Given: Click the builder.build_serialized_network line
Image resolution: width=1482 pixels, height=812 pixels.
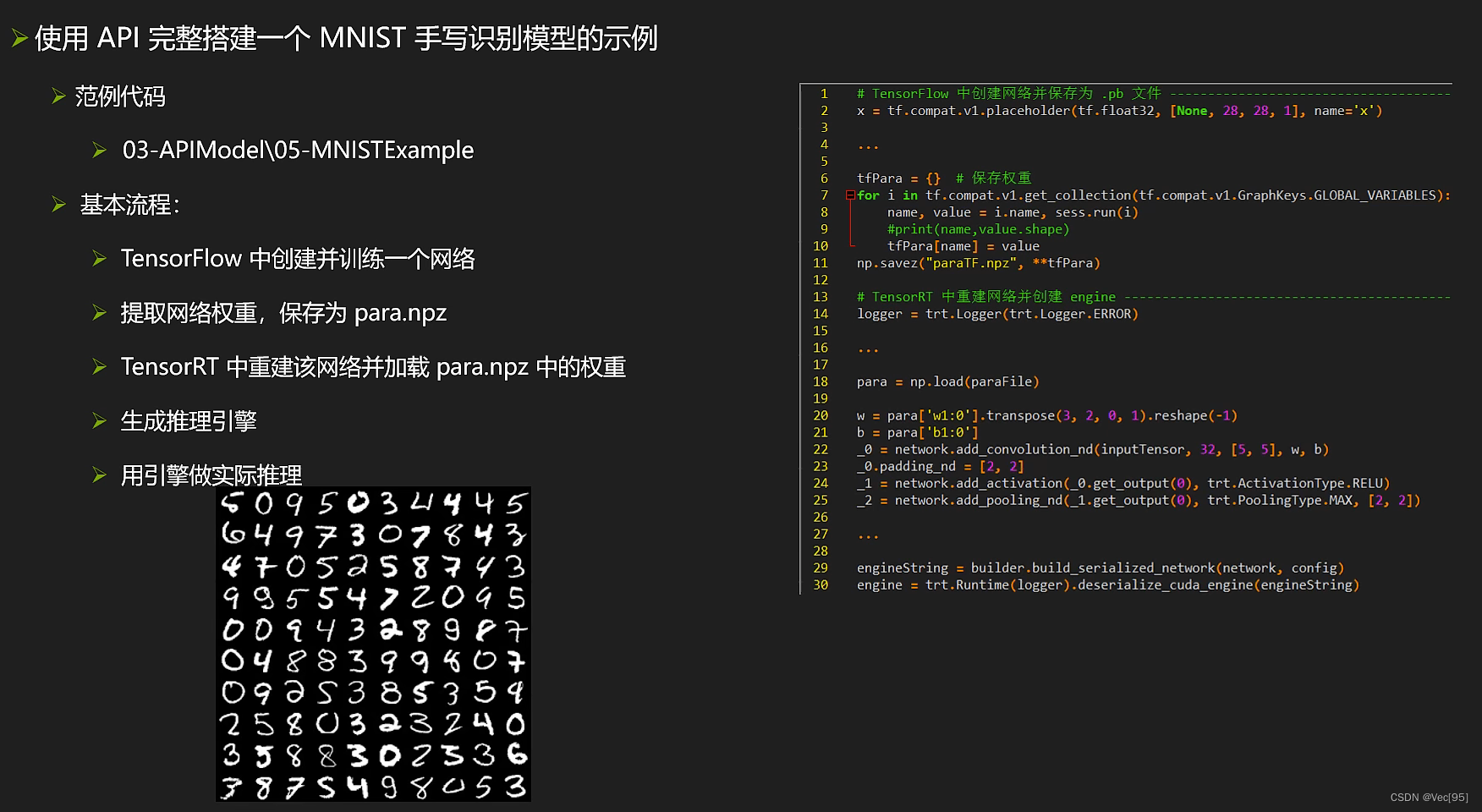Looking at the screenshot, I should click(x=1100, y=568).
